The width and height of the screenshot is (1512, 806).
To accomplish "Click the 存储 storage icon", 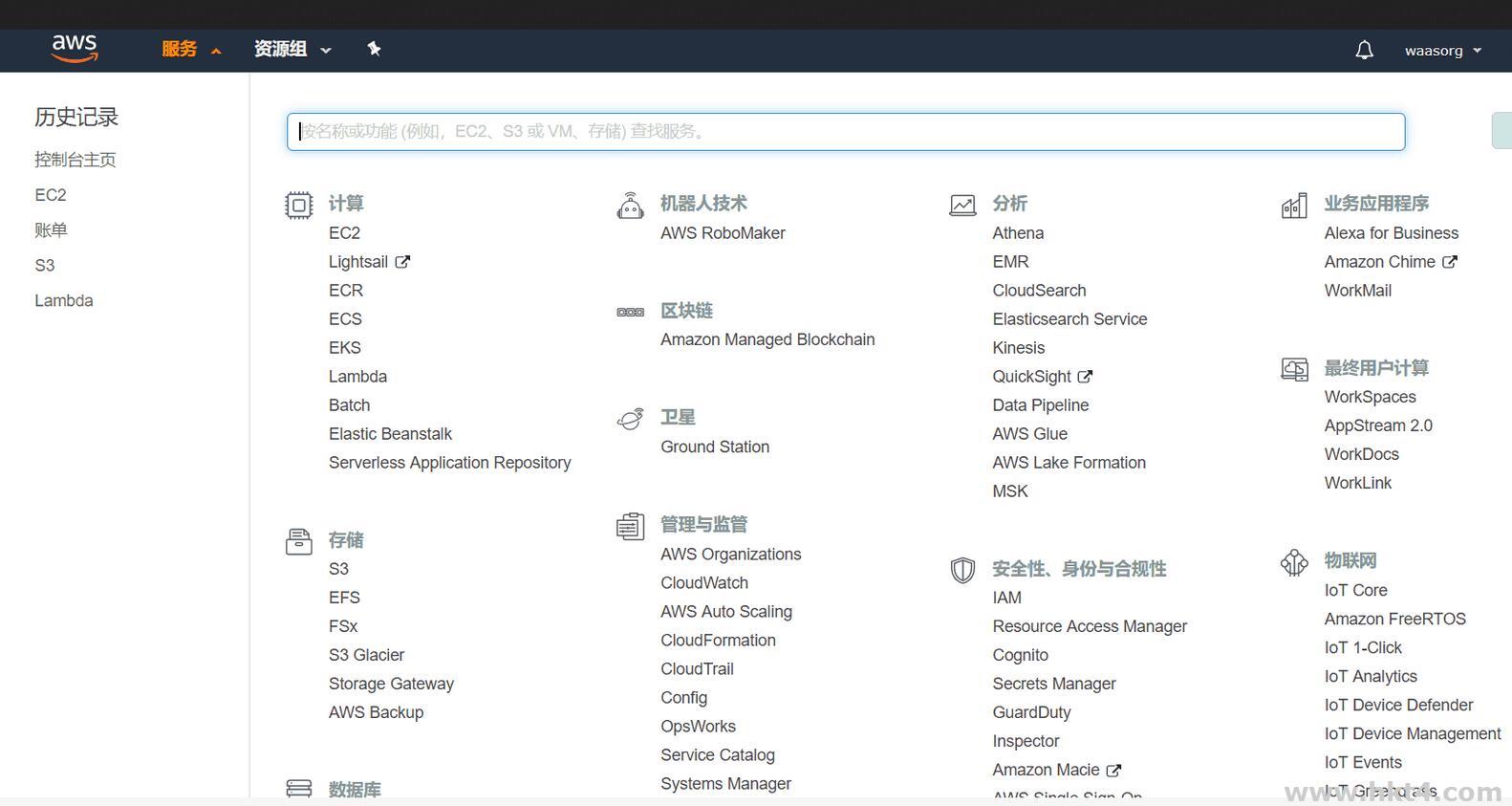I will (x=299, y=541).
